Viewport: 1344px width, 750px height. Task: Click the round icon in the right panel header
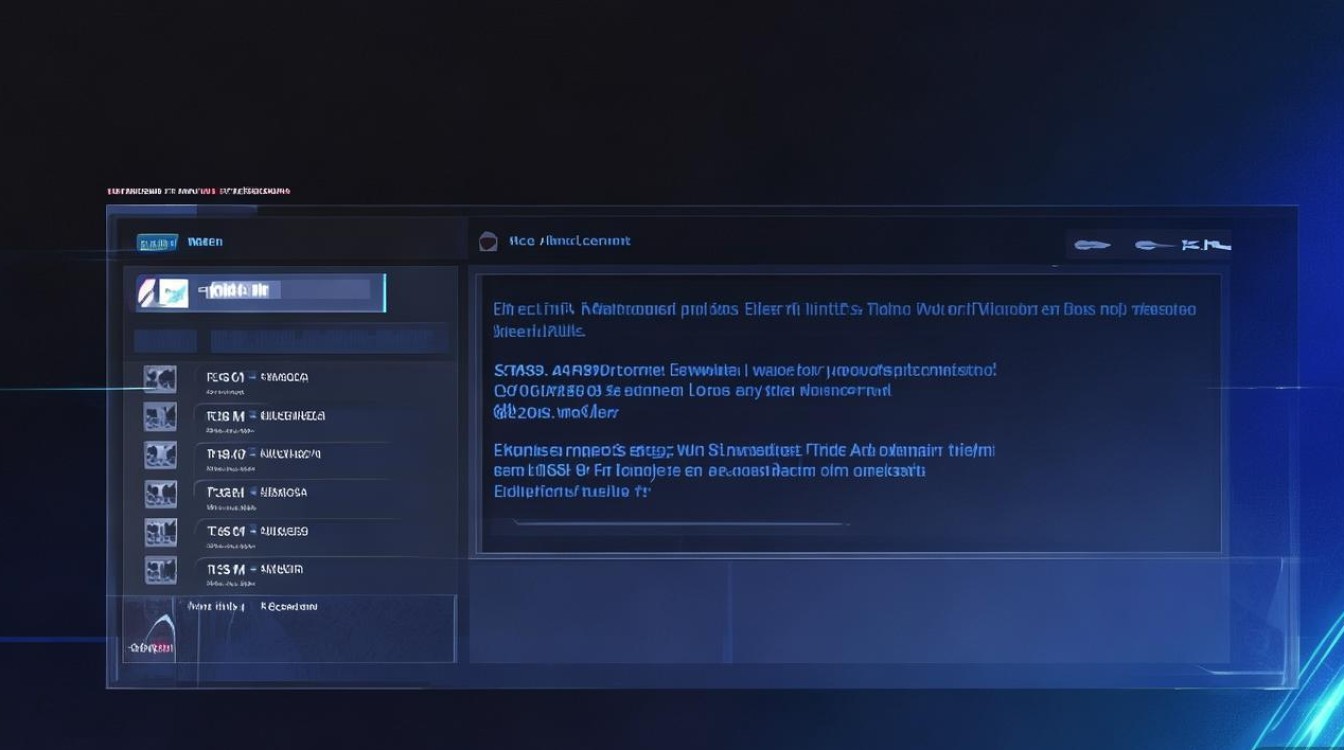pos(488,241)
